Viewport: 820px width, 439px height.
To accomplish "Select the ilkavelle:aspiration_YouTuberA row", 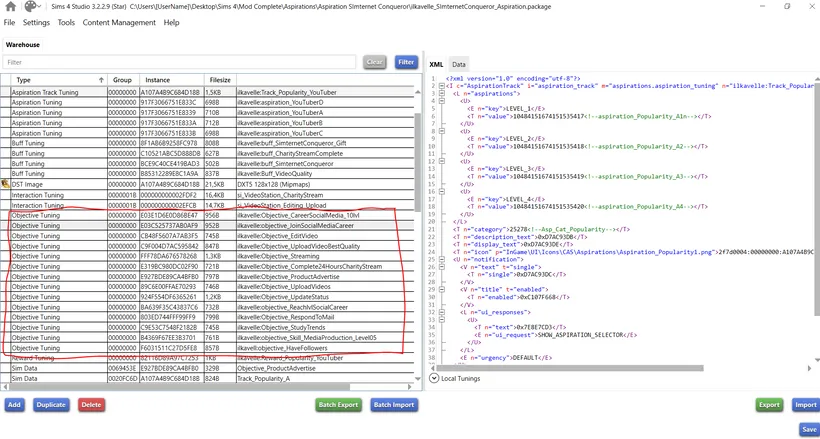I will pos(208,112).
